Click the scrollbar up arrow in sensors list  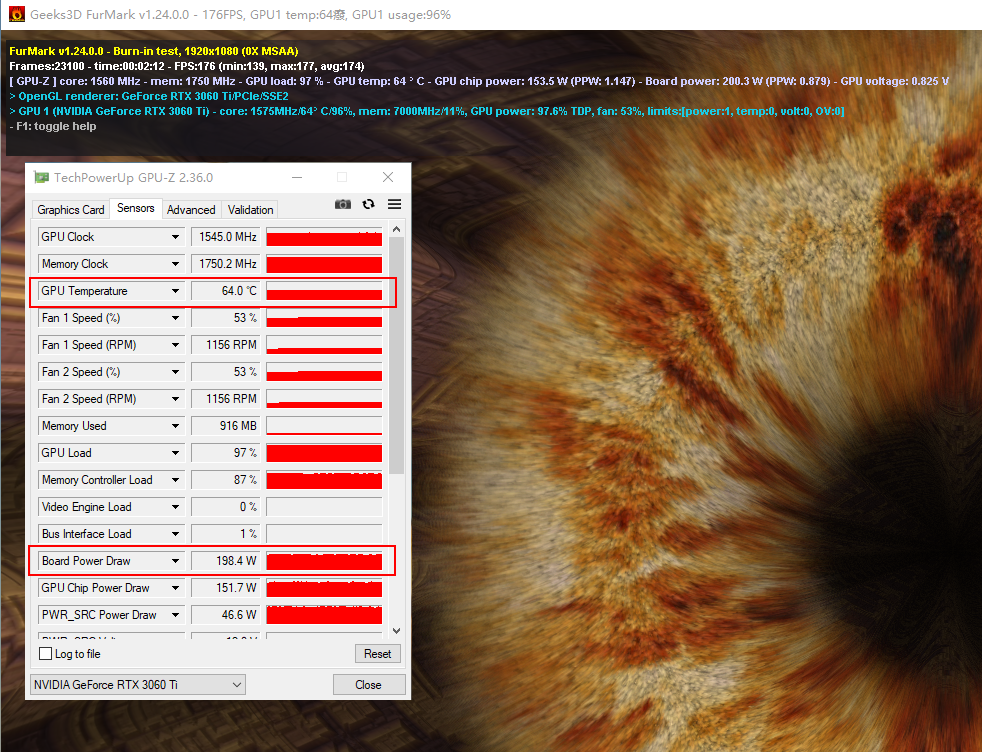pos(396,229)
